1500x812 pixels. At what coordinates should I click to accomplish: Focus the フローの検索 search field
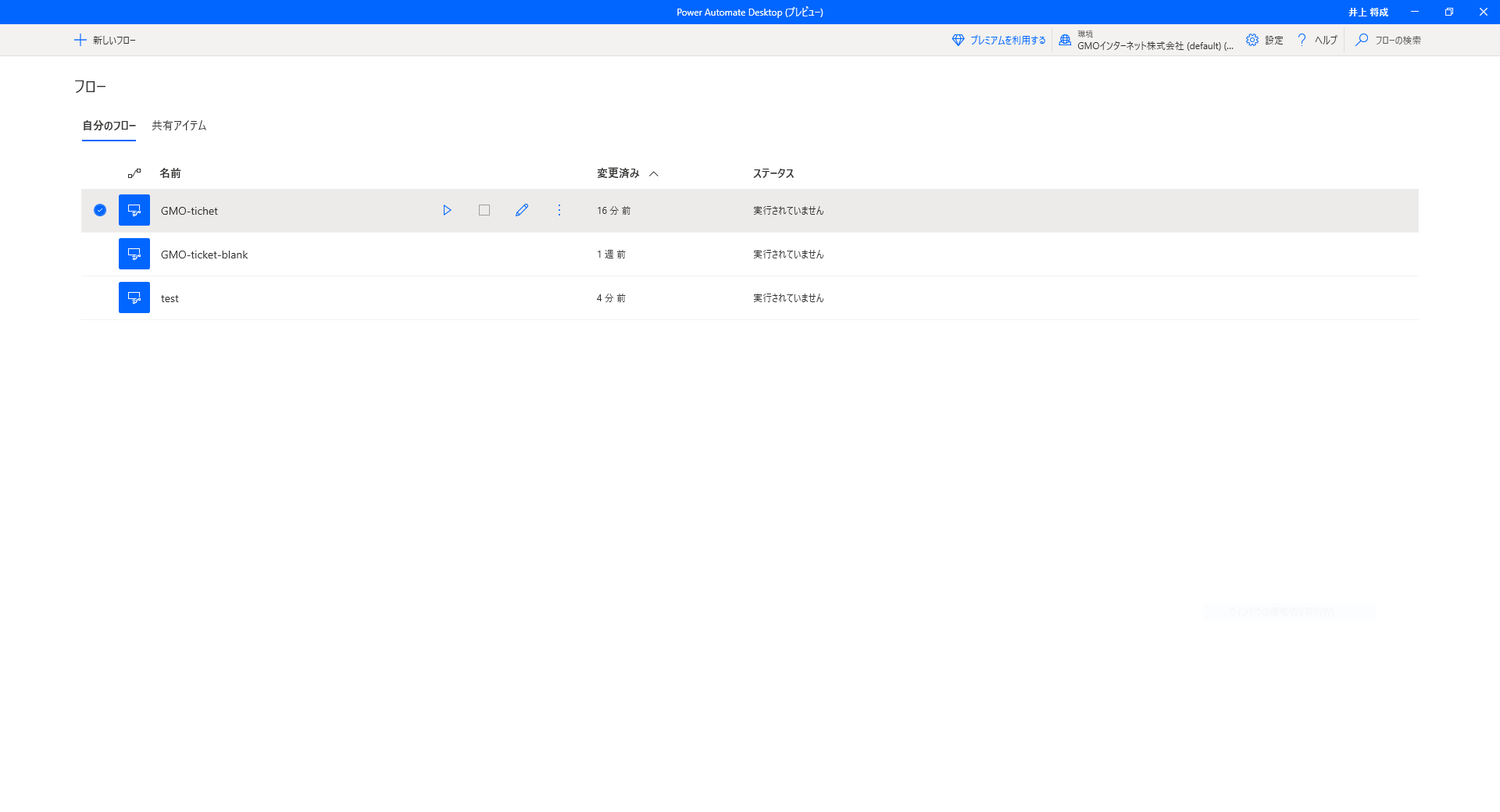click(x=1398, y=40)
